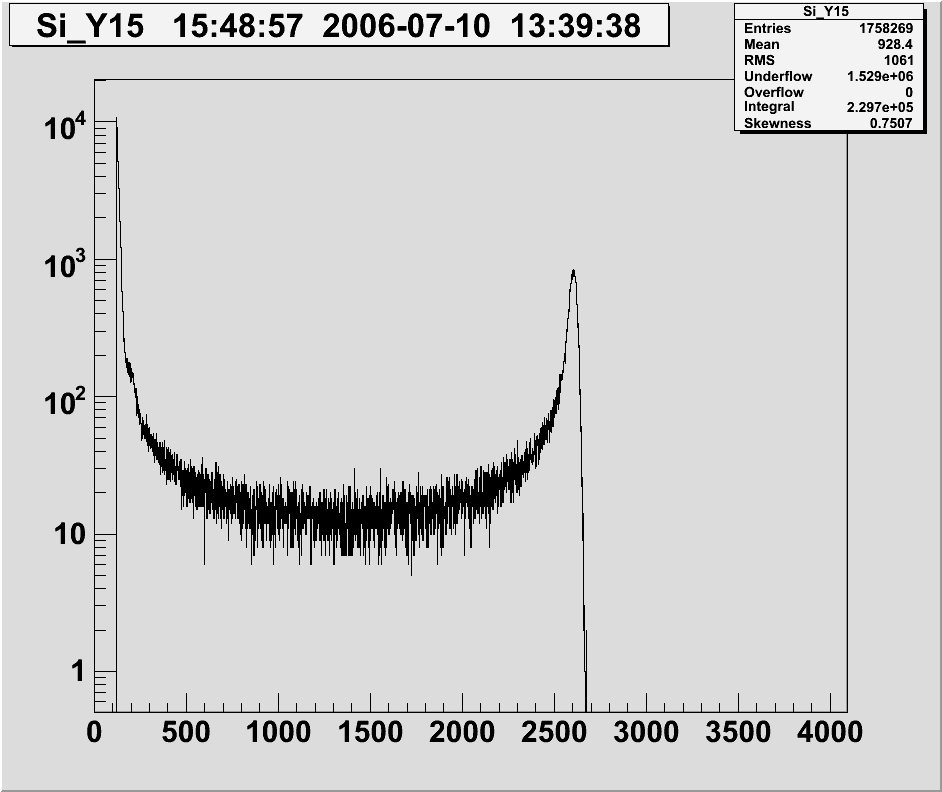Viewport: 942px width, 792px height.
Task: Click the x-axis label 4000
Action: click(831, 733)
